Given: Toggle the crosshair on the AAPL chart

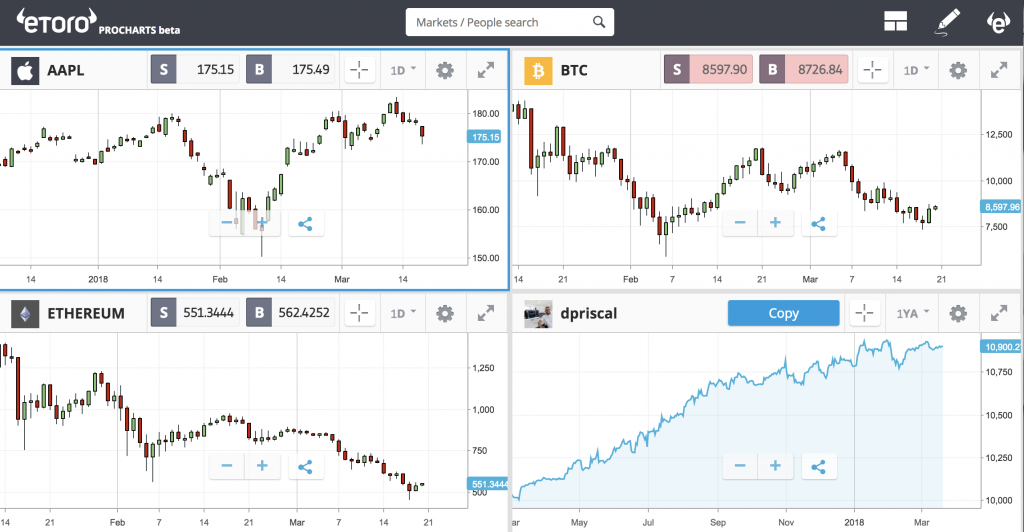Looking at the screenshot, I should pos(359,70).
